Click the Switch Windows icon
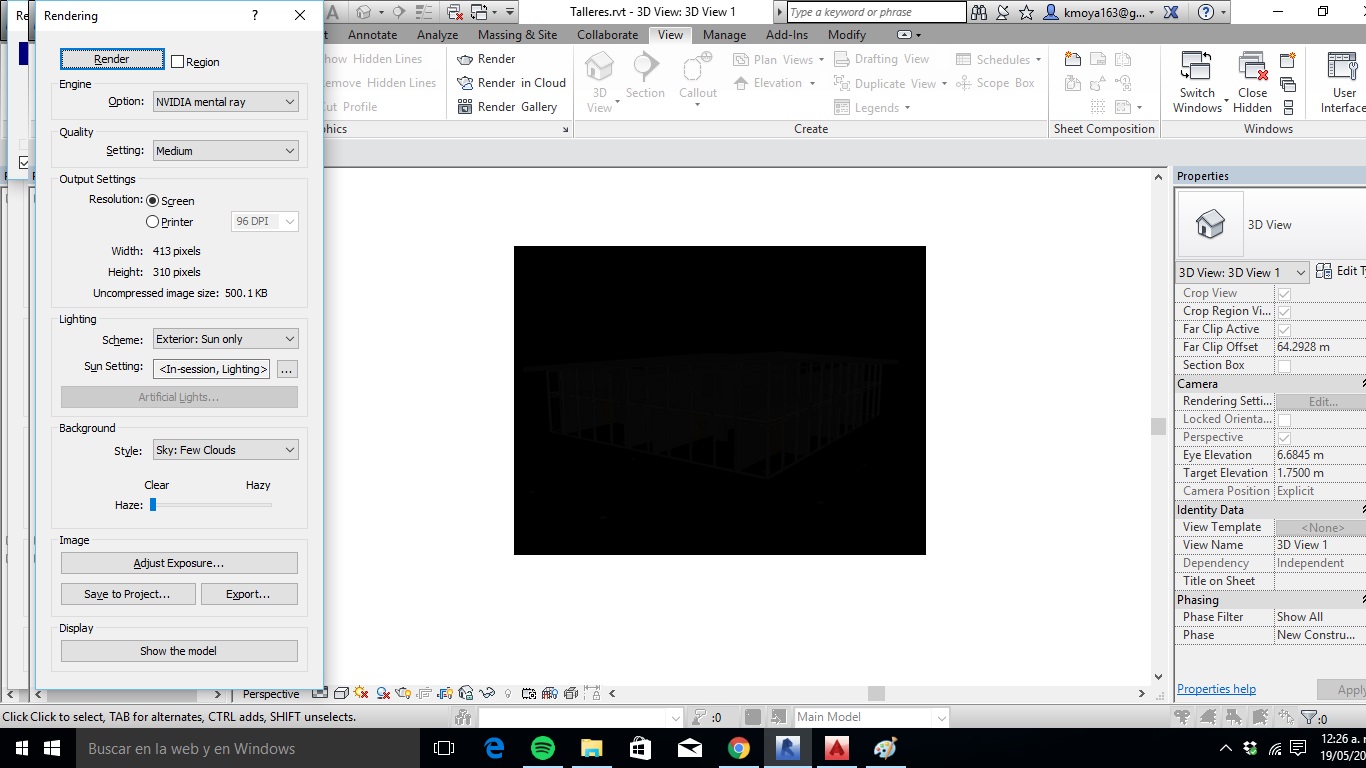The width and height of the screenshot is (1366, 768). [1197, 70]
